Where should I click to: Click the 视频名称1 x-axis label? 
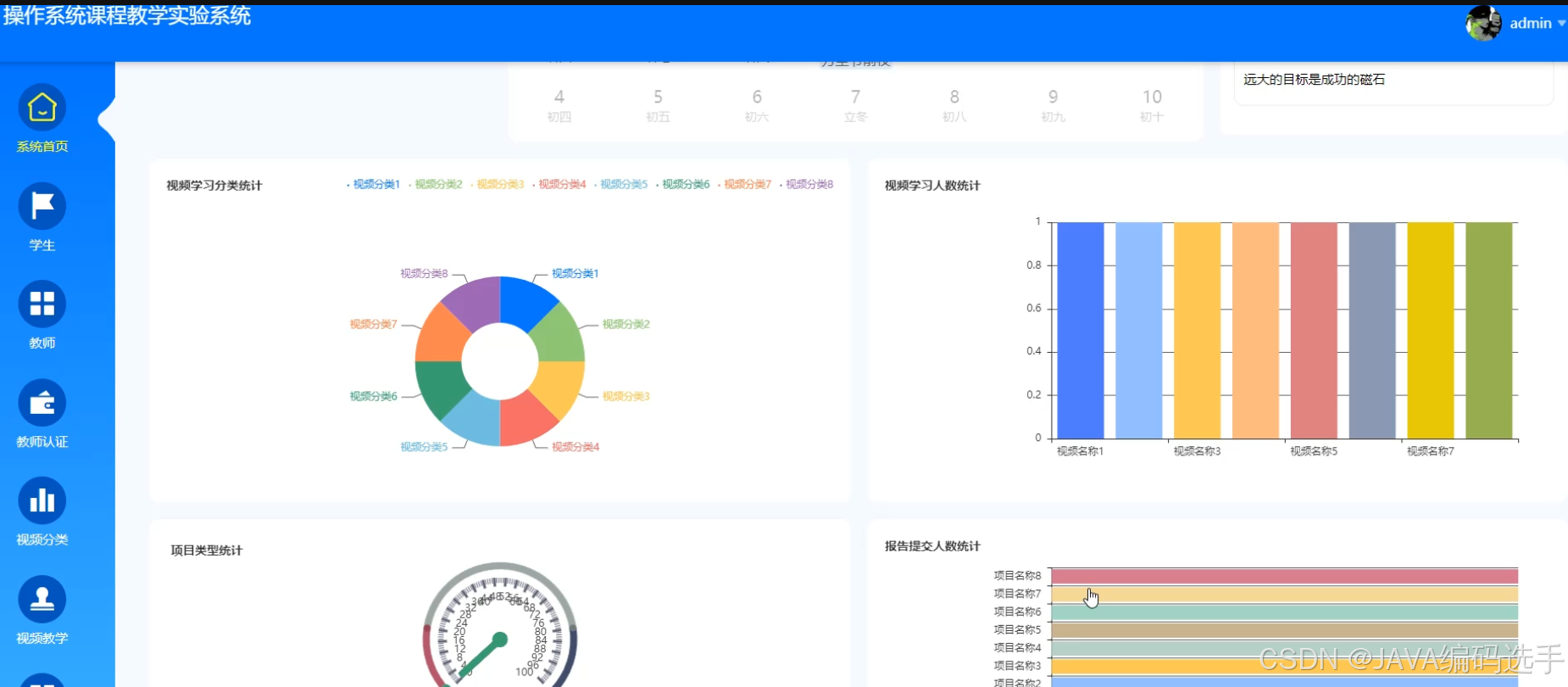point(1080,451)
